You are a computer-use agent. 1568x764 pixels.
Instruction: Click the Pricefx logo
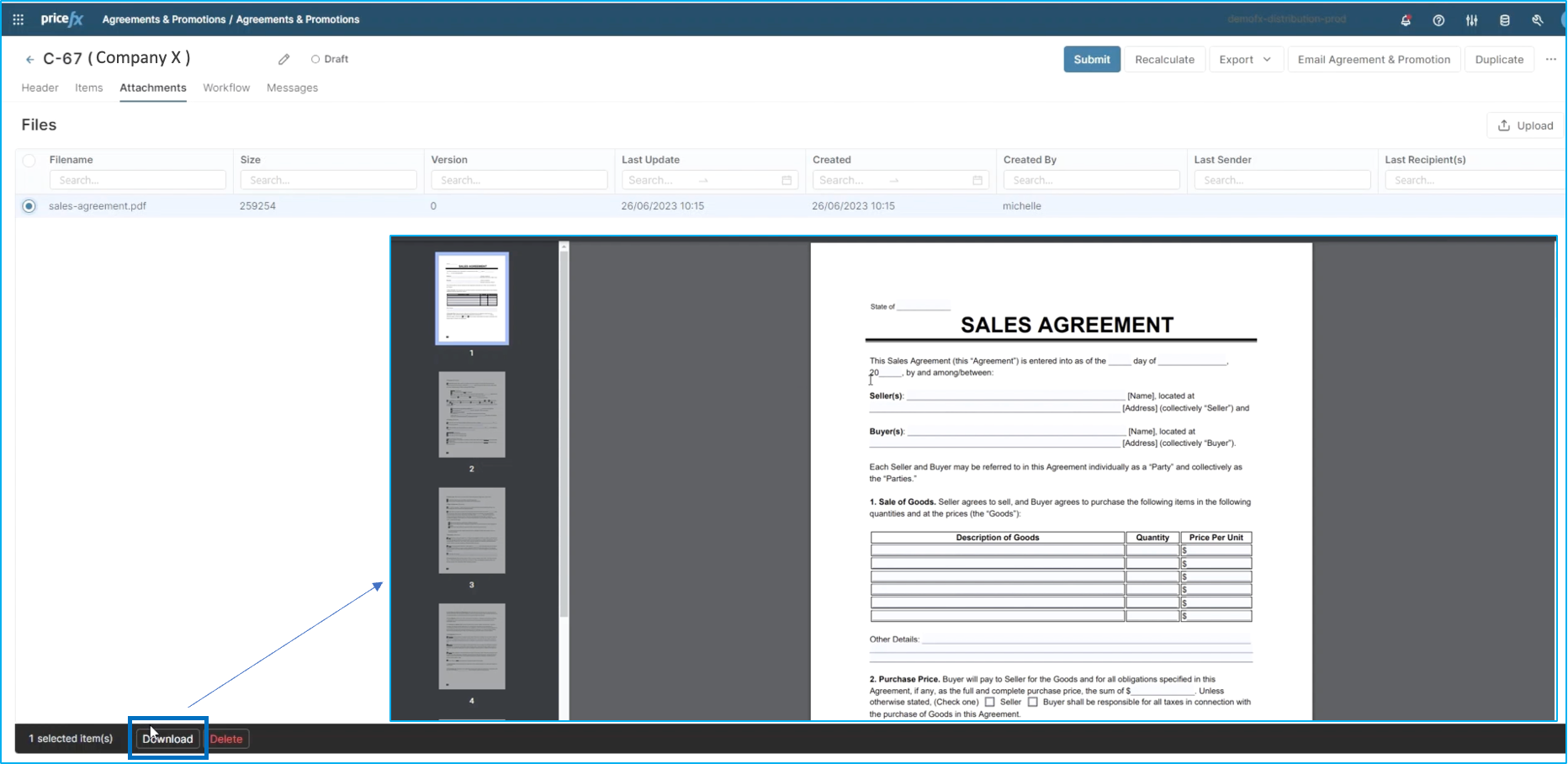(x=62, y=19)
